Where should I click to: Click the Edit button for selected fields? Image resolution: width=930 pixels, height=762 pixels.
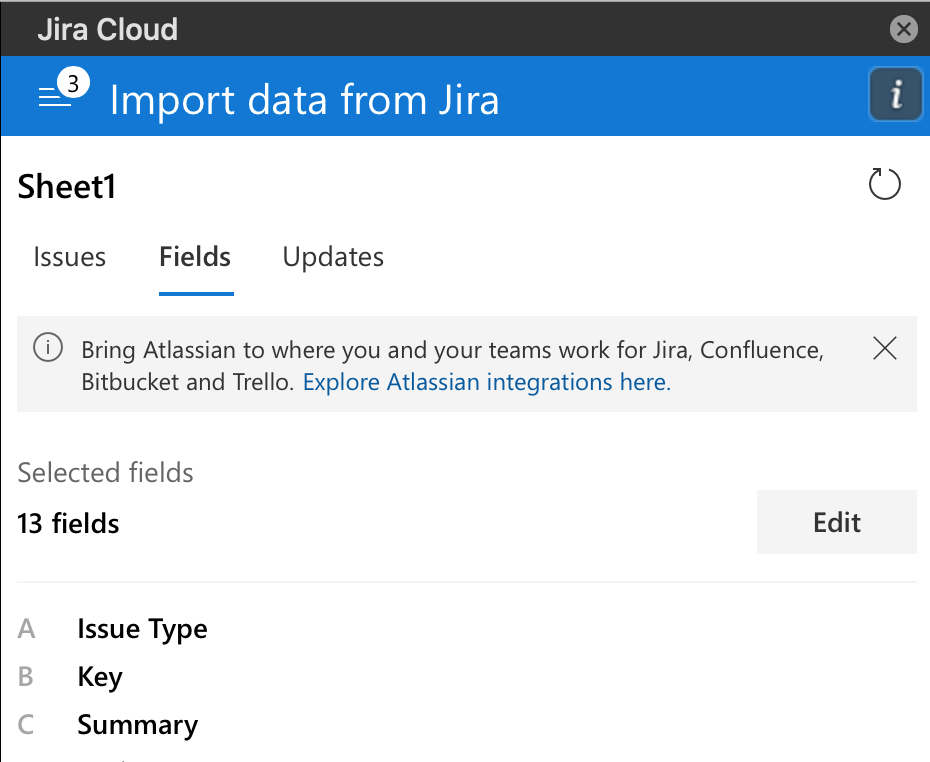point(836,522)
